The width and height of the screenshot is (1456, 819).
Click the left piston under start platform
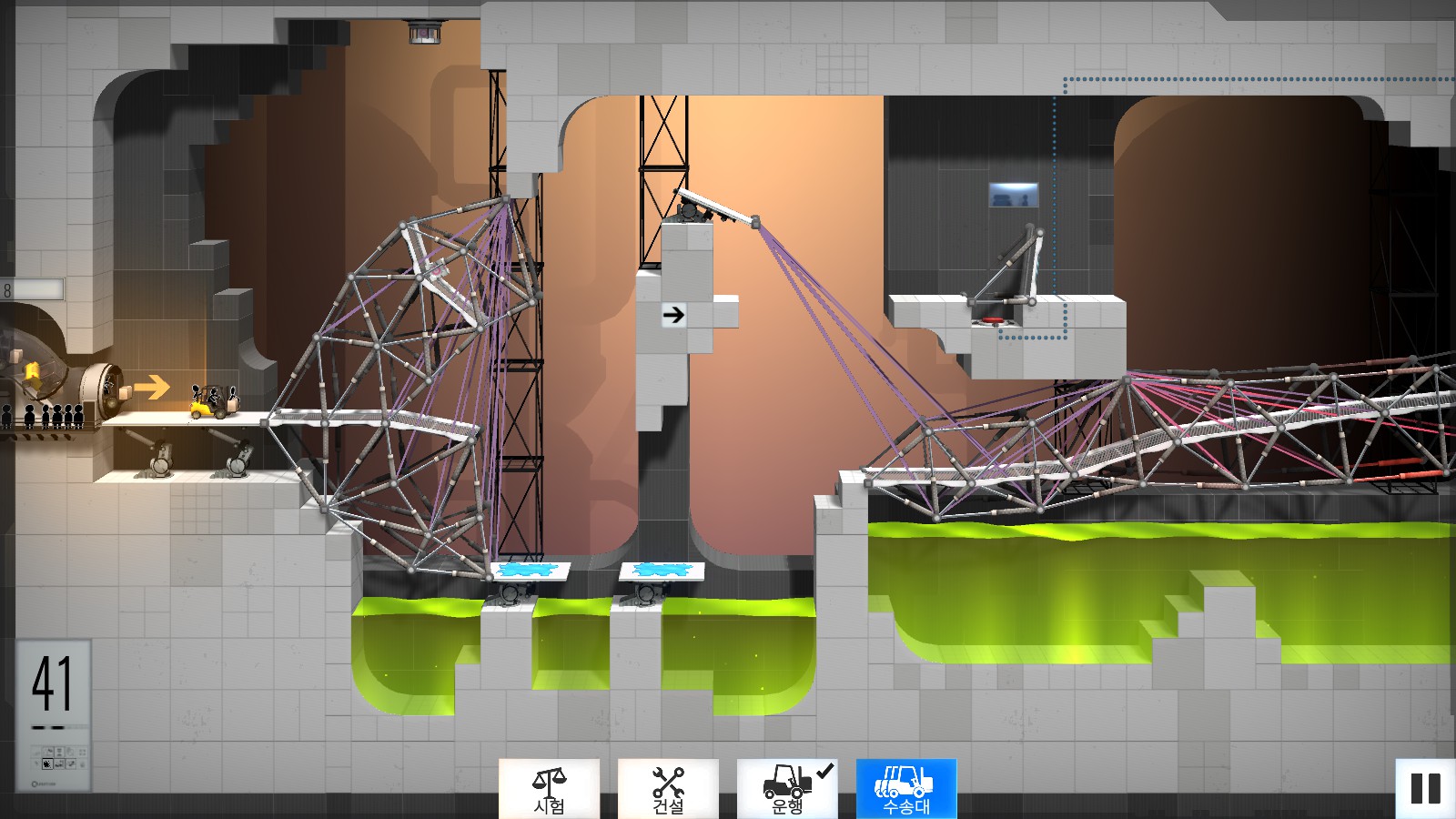(152, 452)
